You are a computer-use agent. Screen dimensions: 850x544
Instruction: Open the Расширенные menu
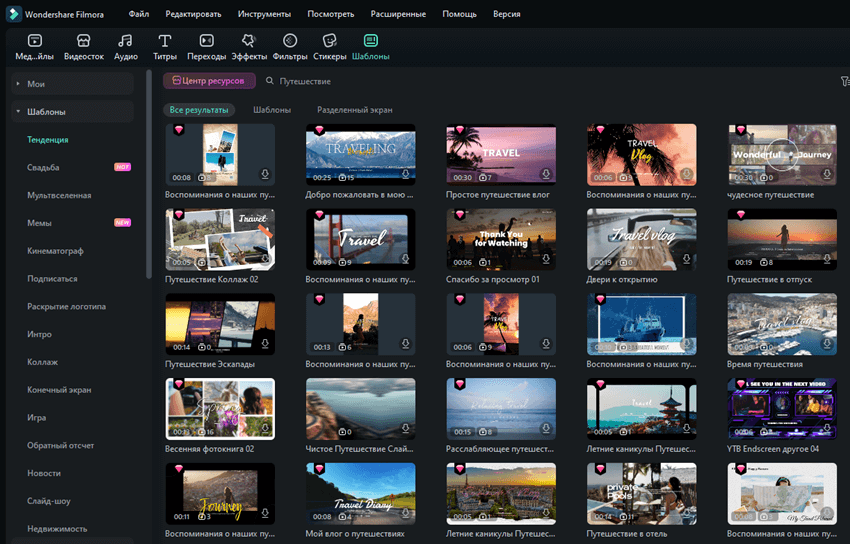click(397, 14)
